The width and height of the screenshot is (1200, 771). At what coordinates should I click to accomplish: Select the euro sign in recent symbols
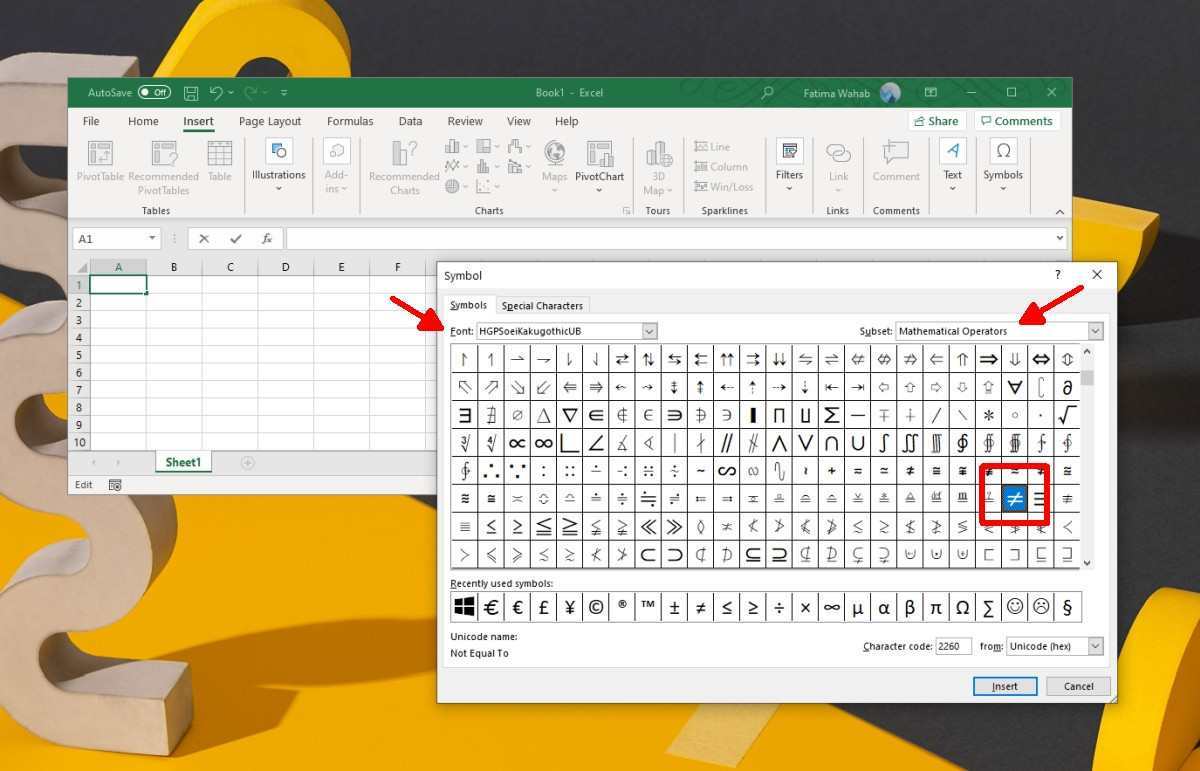pos(491,607)
